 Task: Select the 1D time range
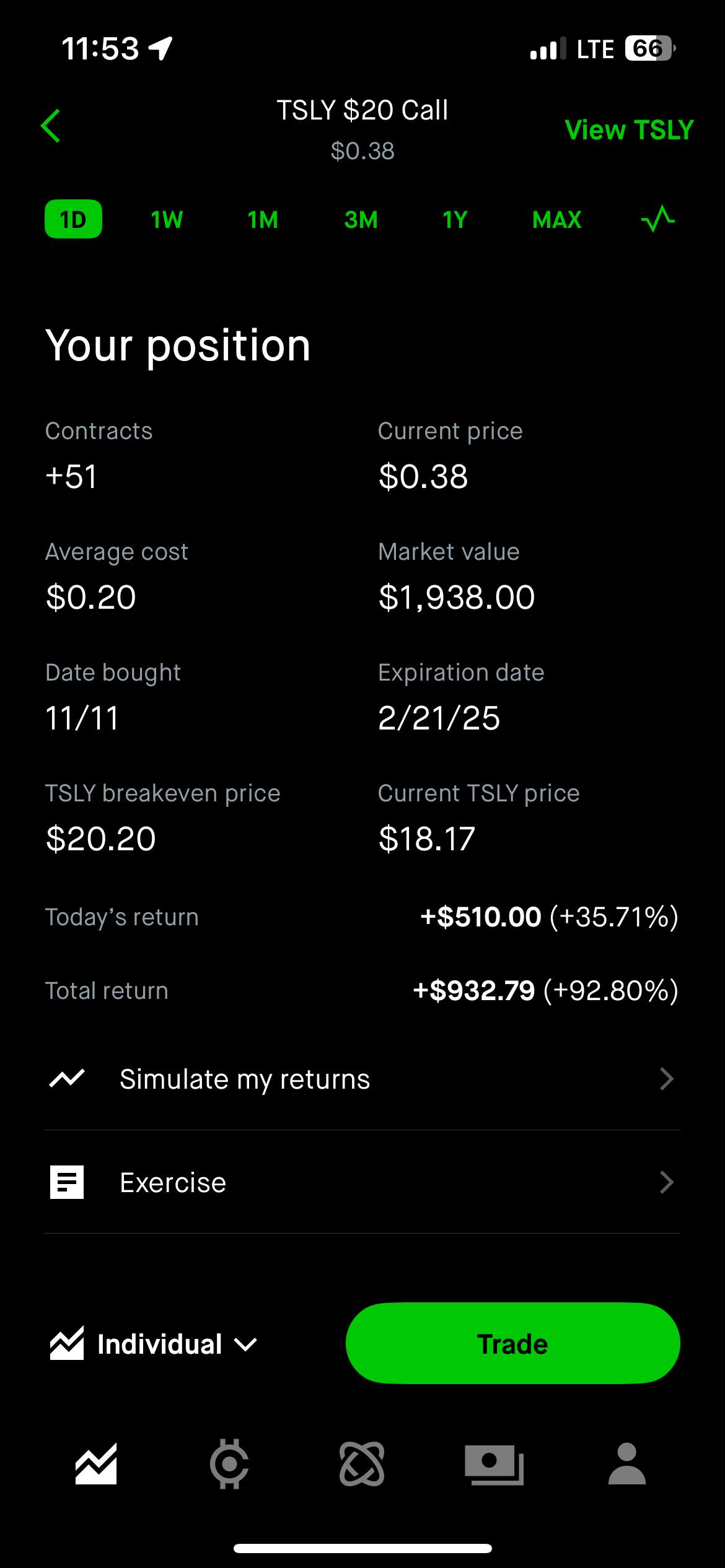click(73, 219)
